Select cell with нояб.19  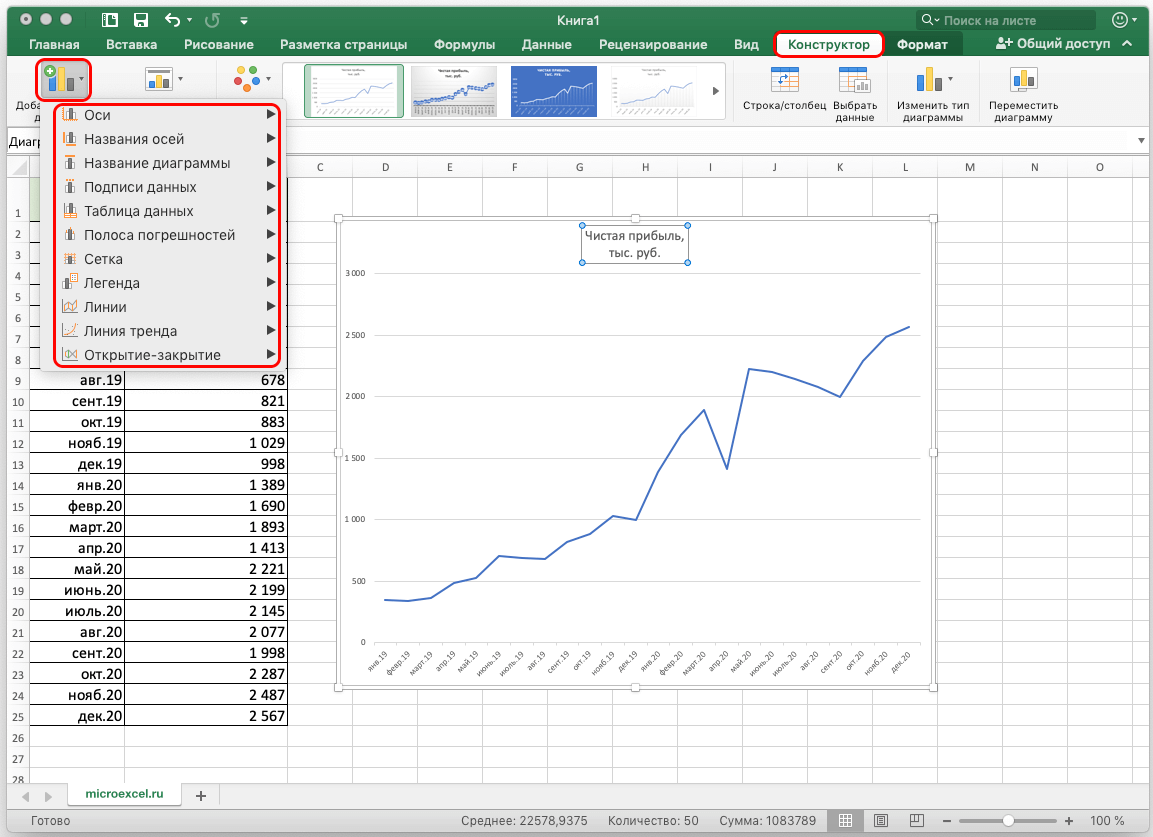77,443
